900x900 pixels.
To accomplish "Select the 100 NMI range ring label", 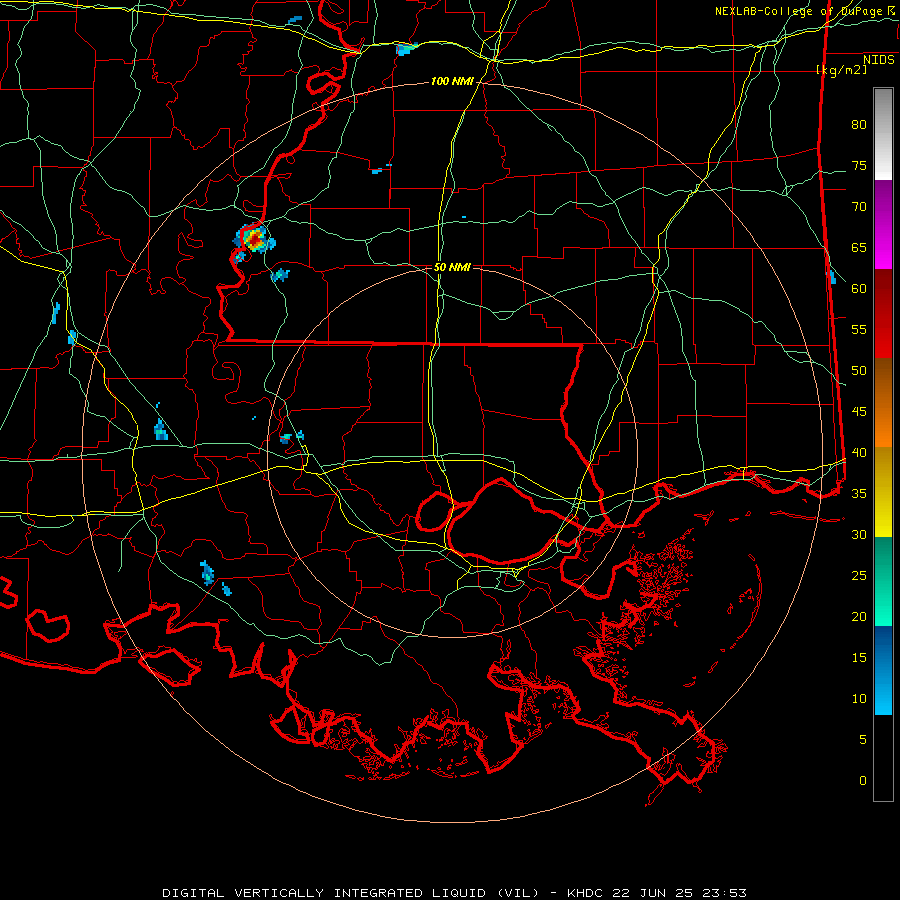I will [452, 82].
